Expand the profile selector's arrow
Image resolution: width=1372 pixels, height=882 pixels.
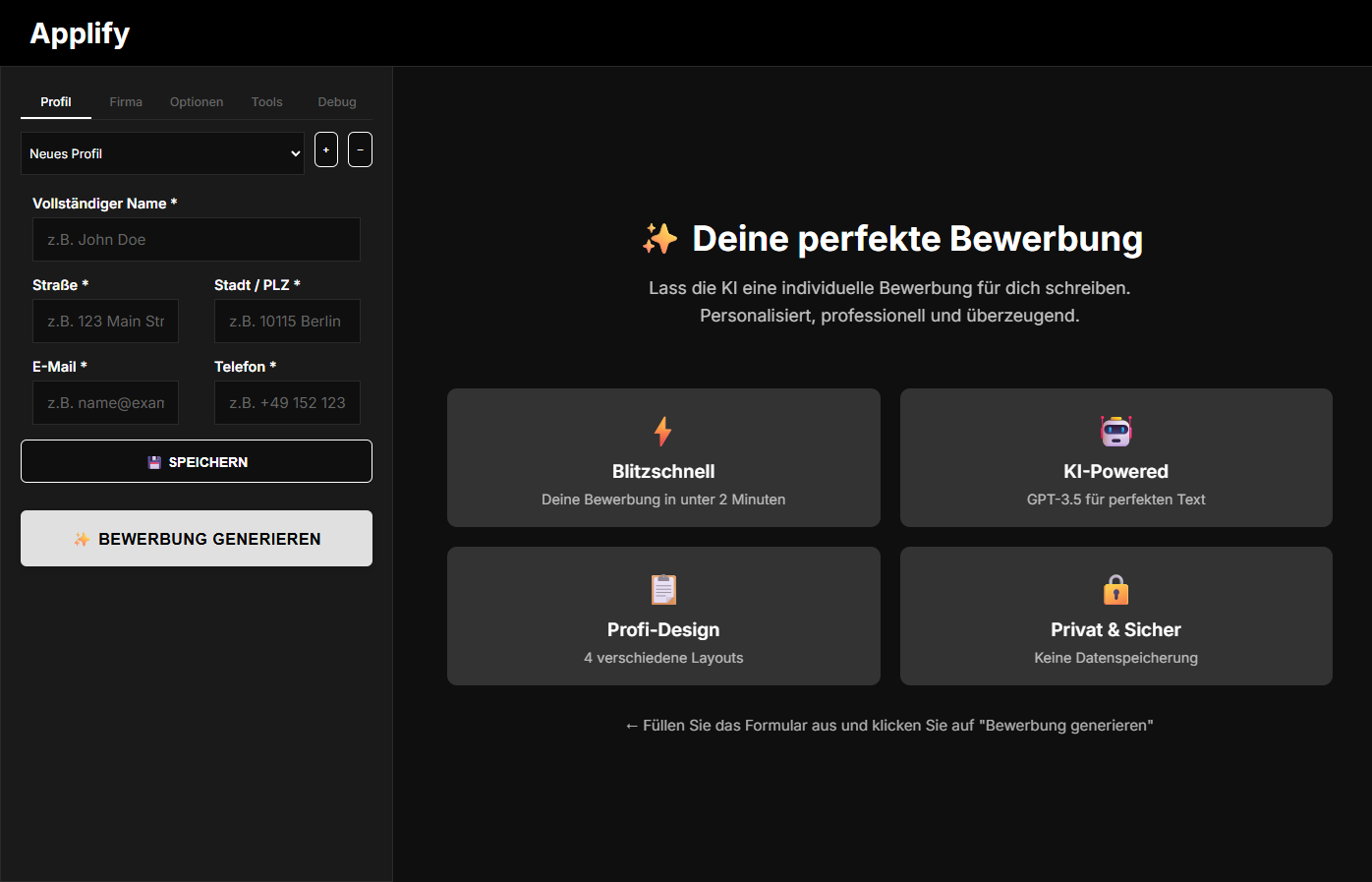pyautogui.click(x=295, y=153)
